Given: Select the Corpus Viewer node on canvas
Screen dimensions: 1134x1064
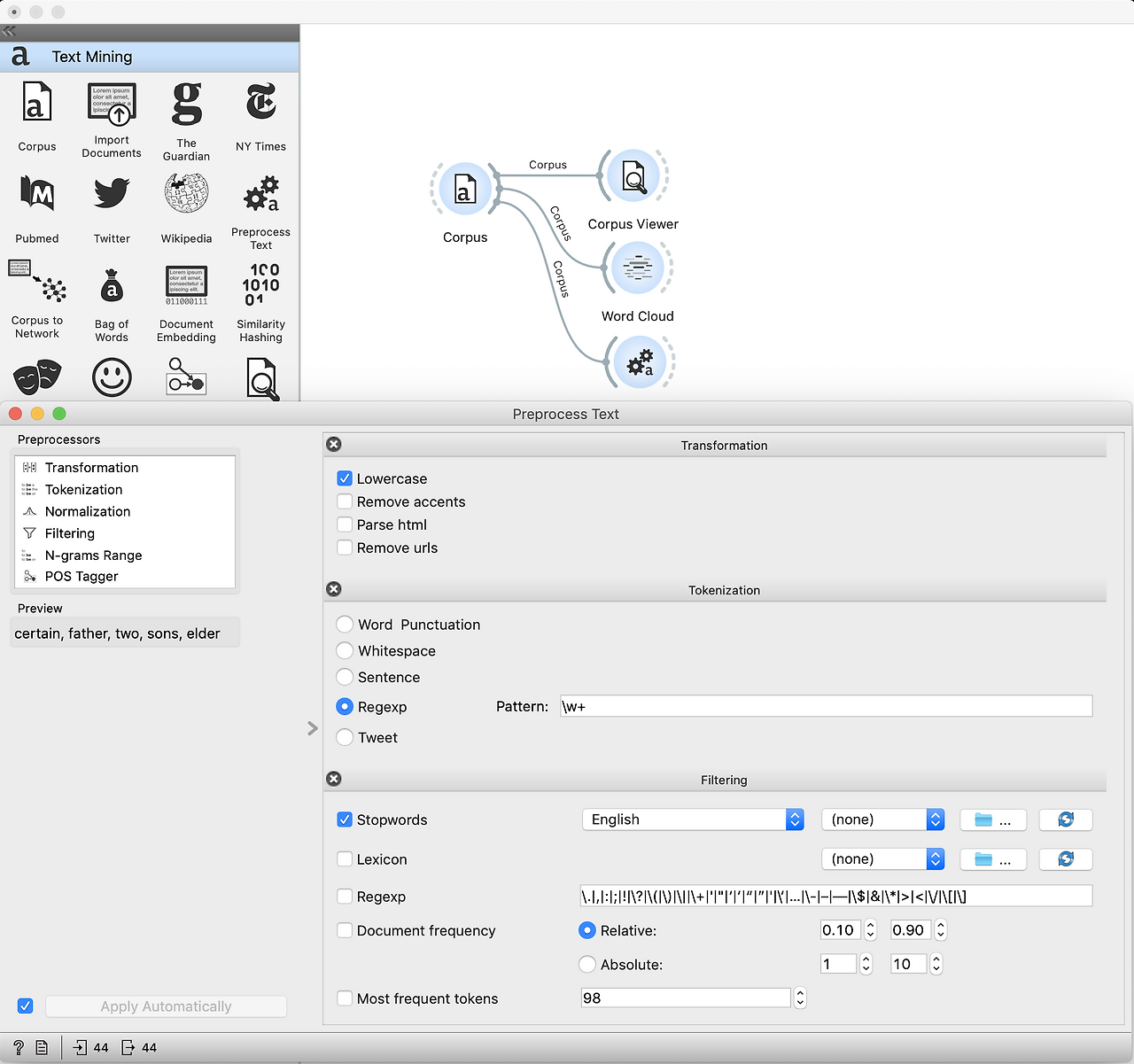Looking at the screenshot, I should 634,175.
